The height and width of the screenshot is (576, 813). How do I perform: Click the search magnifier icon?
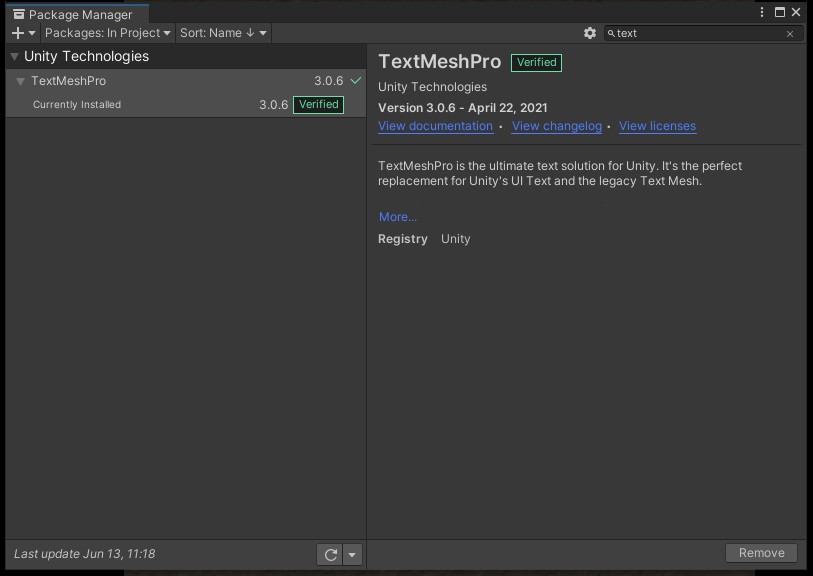click(611, 34)
